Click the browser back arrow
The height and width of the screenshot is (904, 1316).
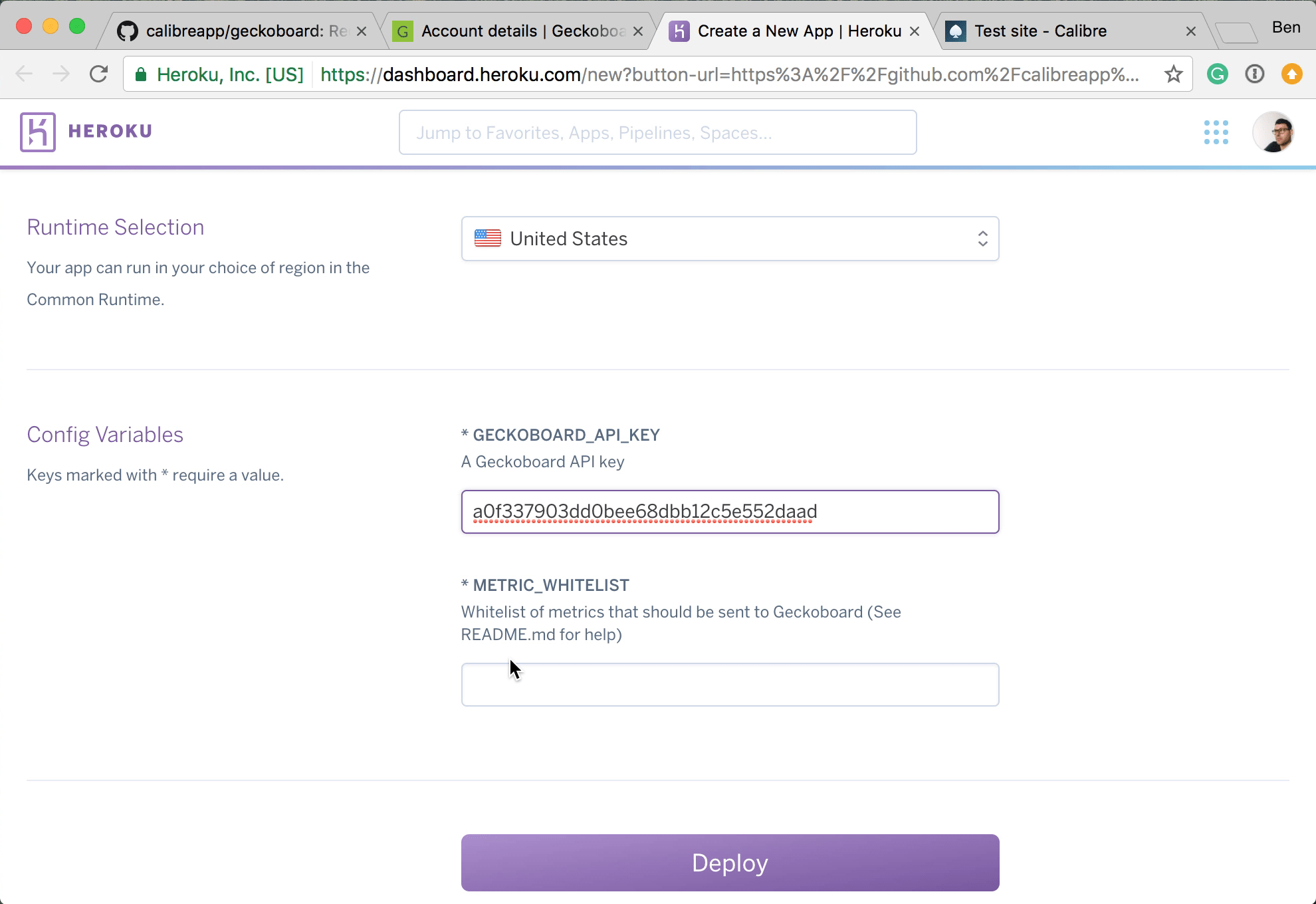coord(24,74)
